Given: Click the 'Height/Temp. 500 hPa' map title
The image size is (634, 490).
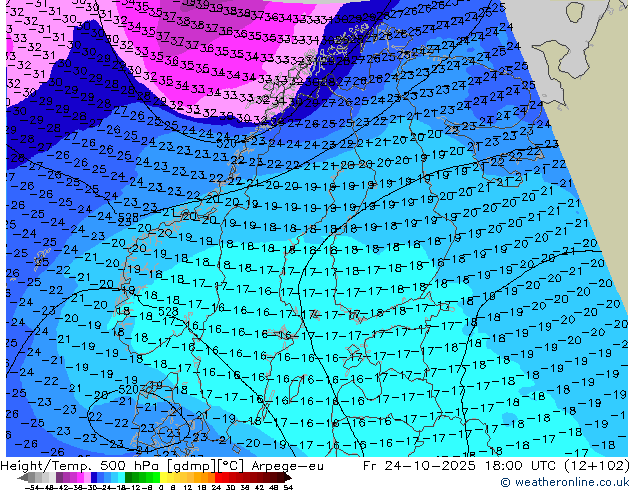Looking at the screenshot, I should 80,466.
